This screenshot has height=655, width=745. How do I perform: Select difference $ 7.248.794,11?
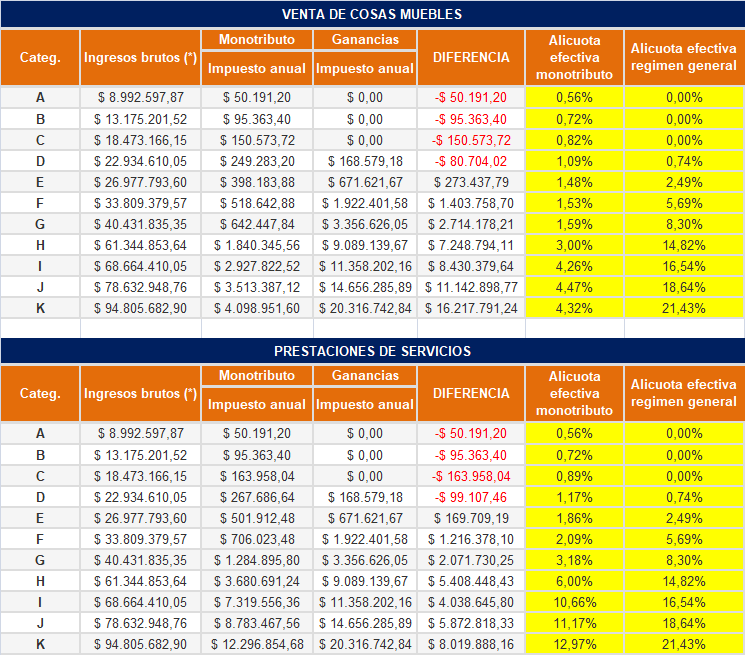(x=471, y=246)
